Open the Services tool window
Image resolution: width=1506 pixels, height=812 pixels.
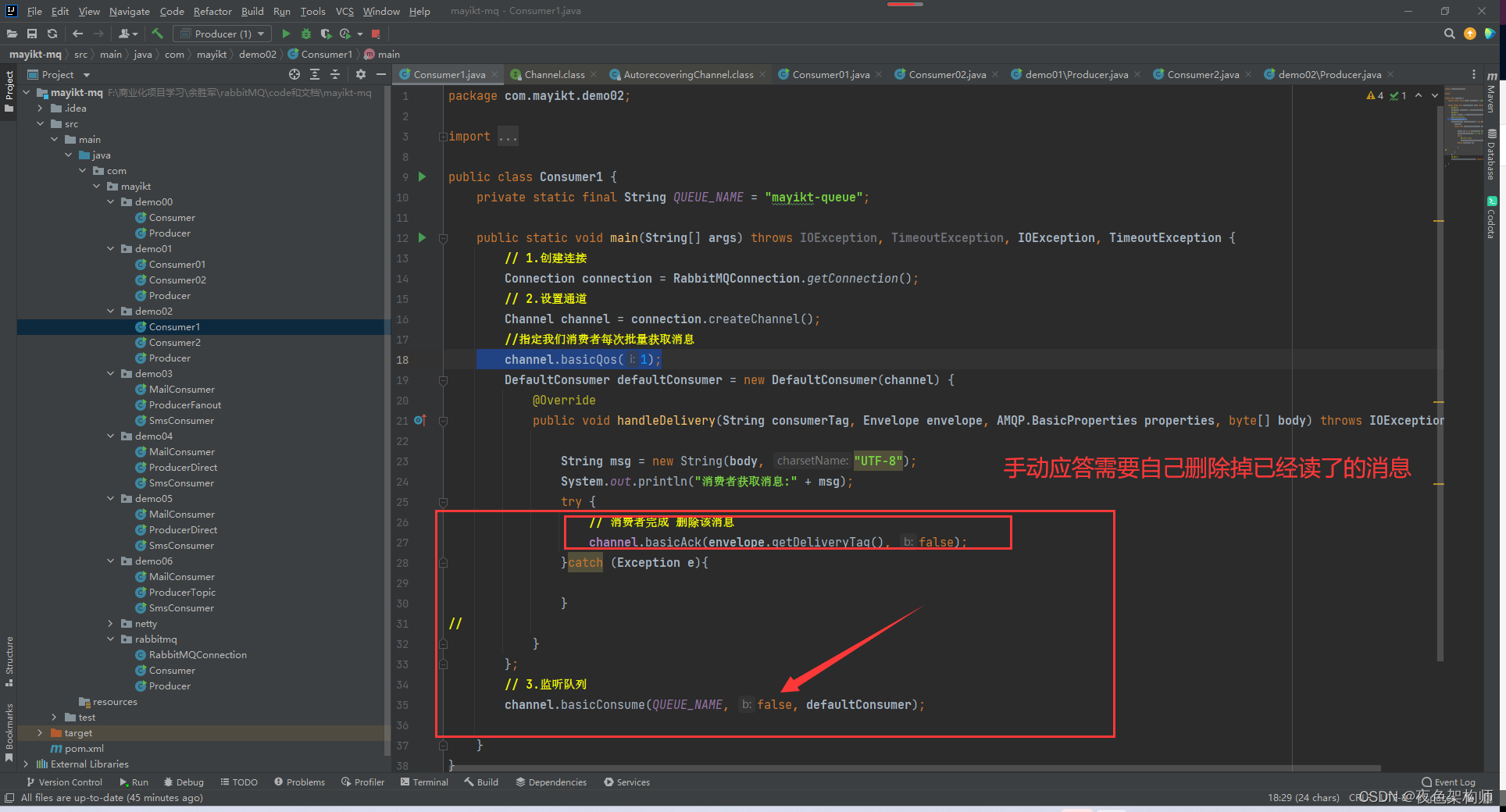pyautogui.click(x=626, y=782)
